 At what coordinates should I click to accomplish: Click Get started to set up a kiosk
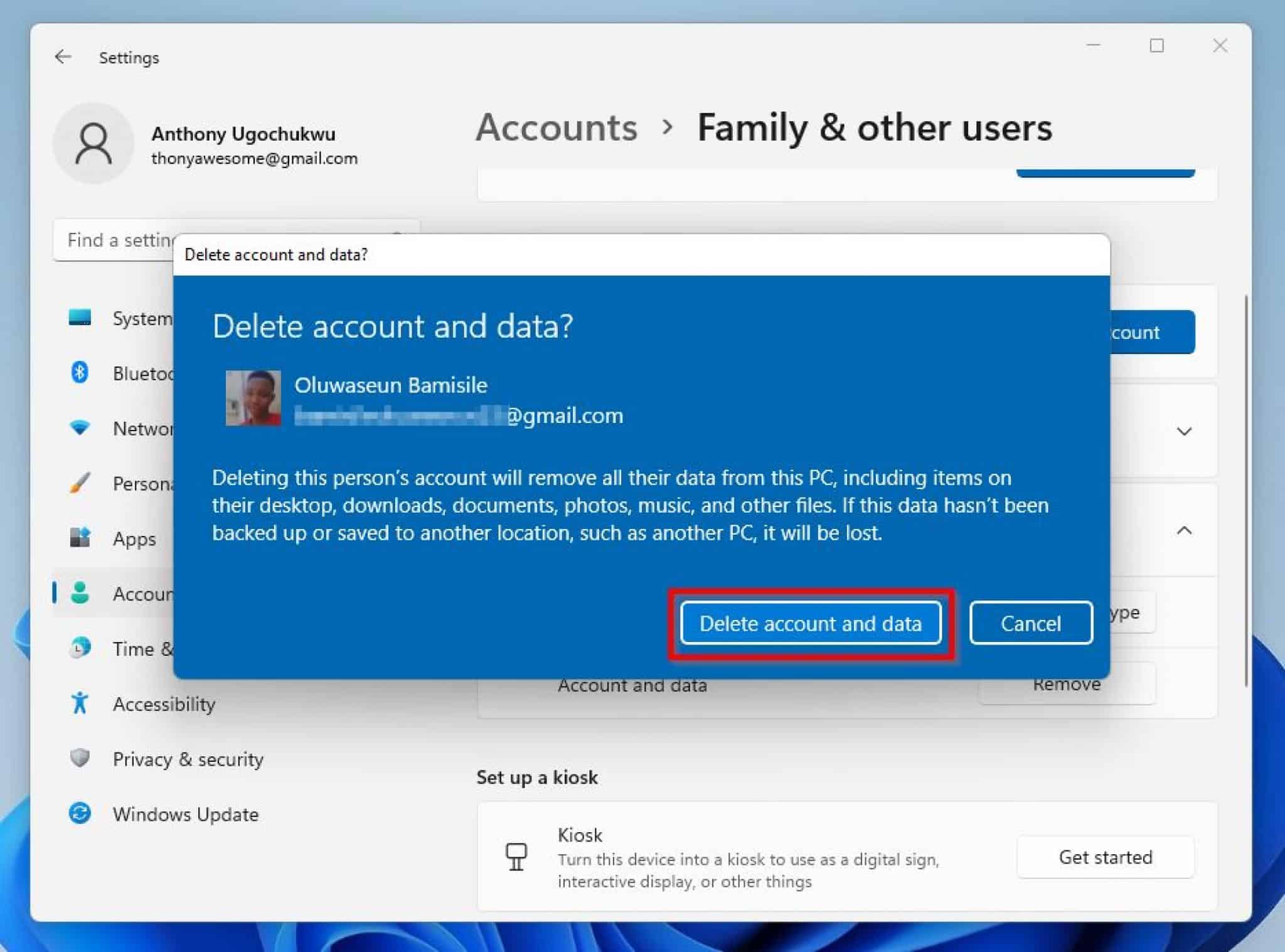click(1106, 857)
